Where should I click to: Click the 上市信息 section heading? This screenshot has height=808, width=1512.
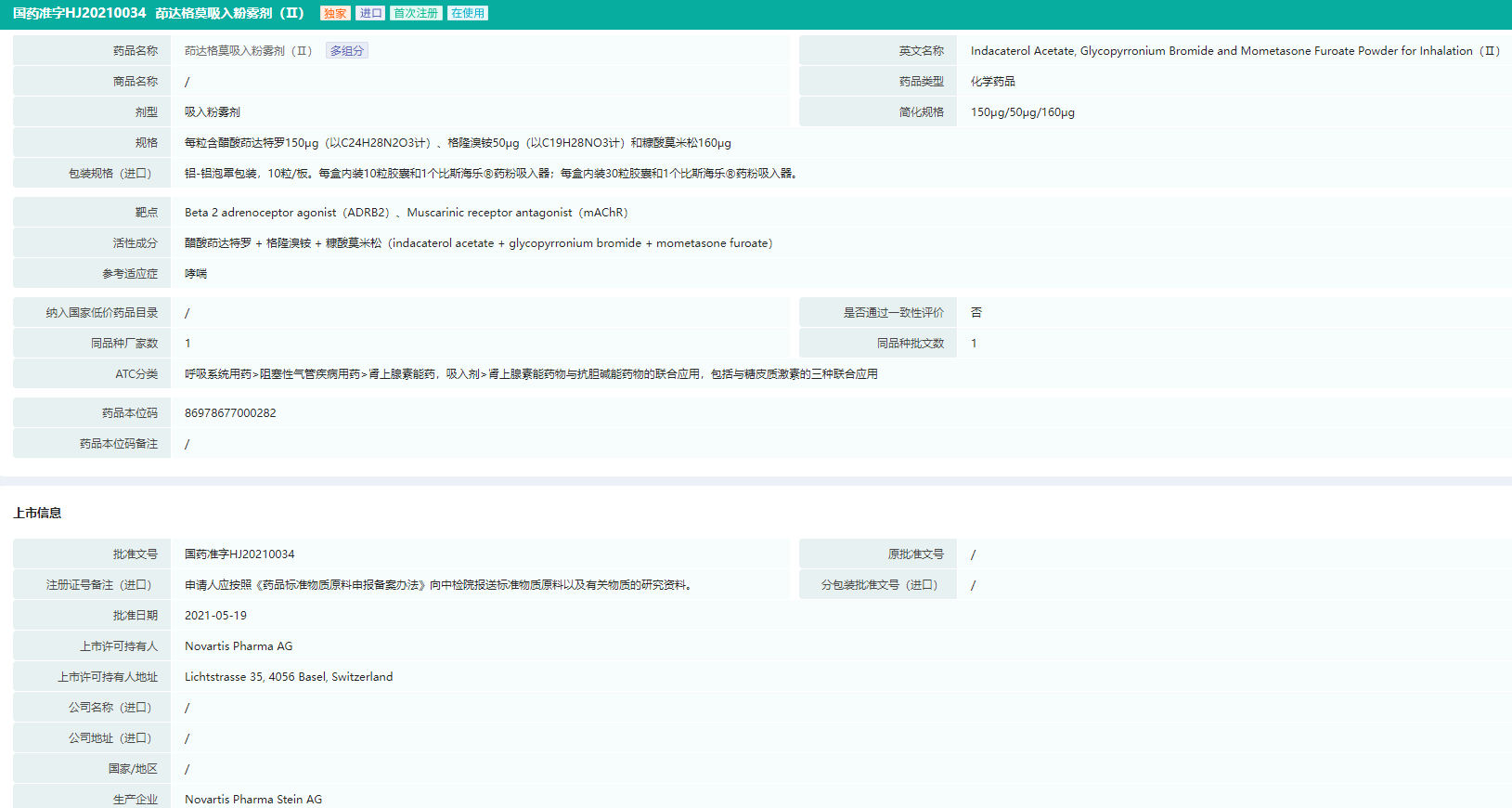click(37, 513)
